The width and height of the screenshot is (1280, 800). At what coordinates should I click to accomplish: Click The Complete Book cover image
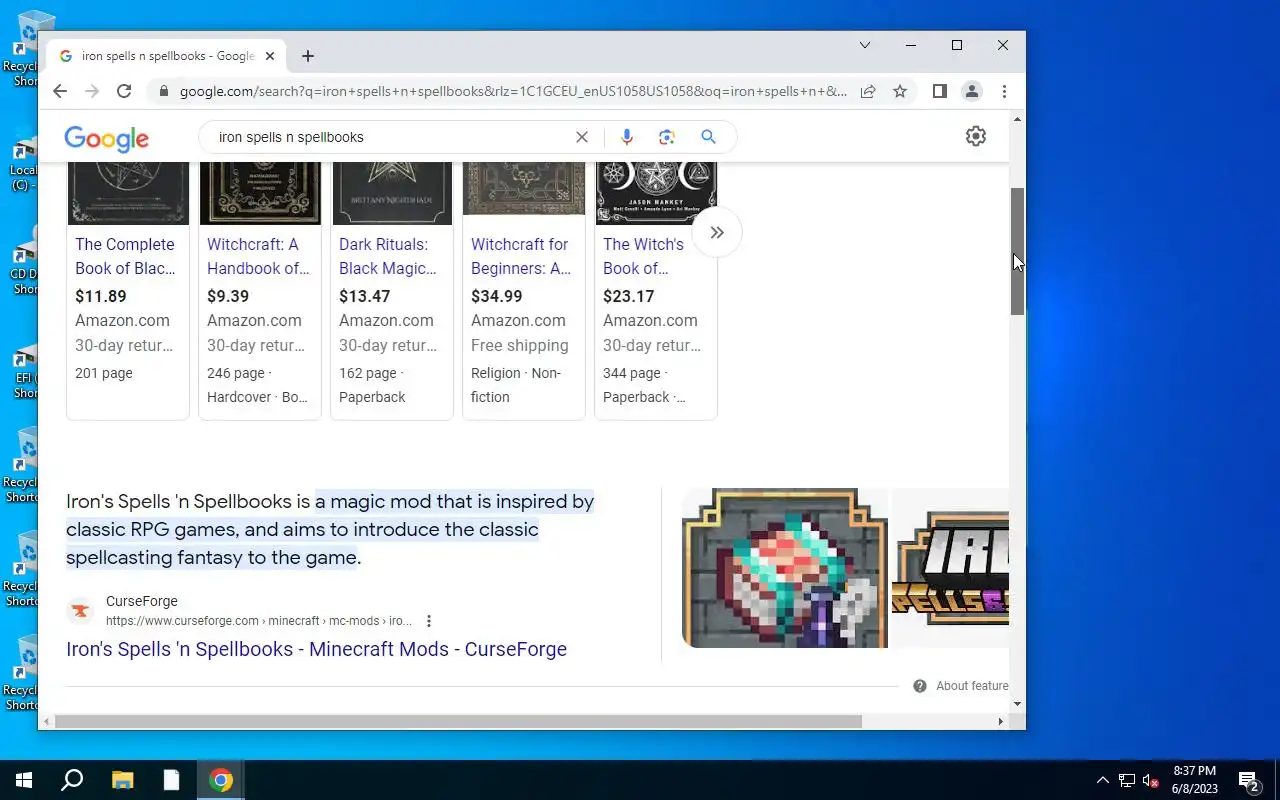128,194
